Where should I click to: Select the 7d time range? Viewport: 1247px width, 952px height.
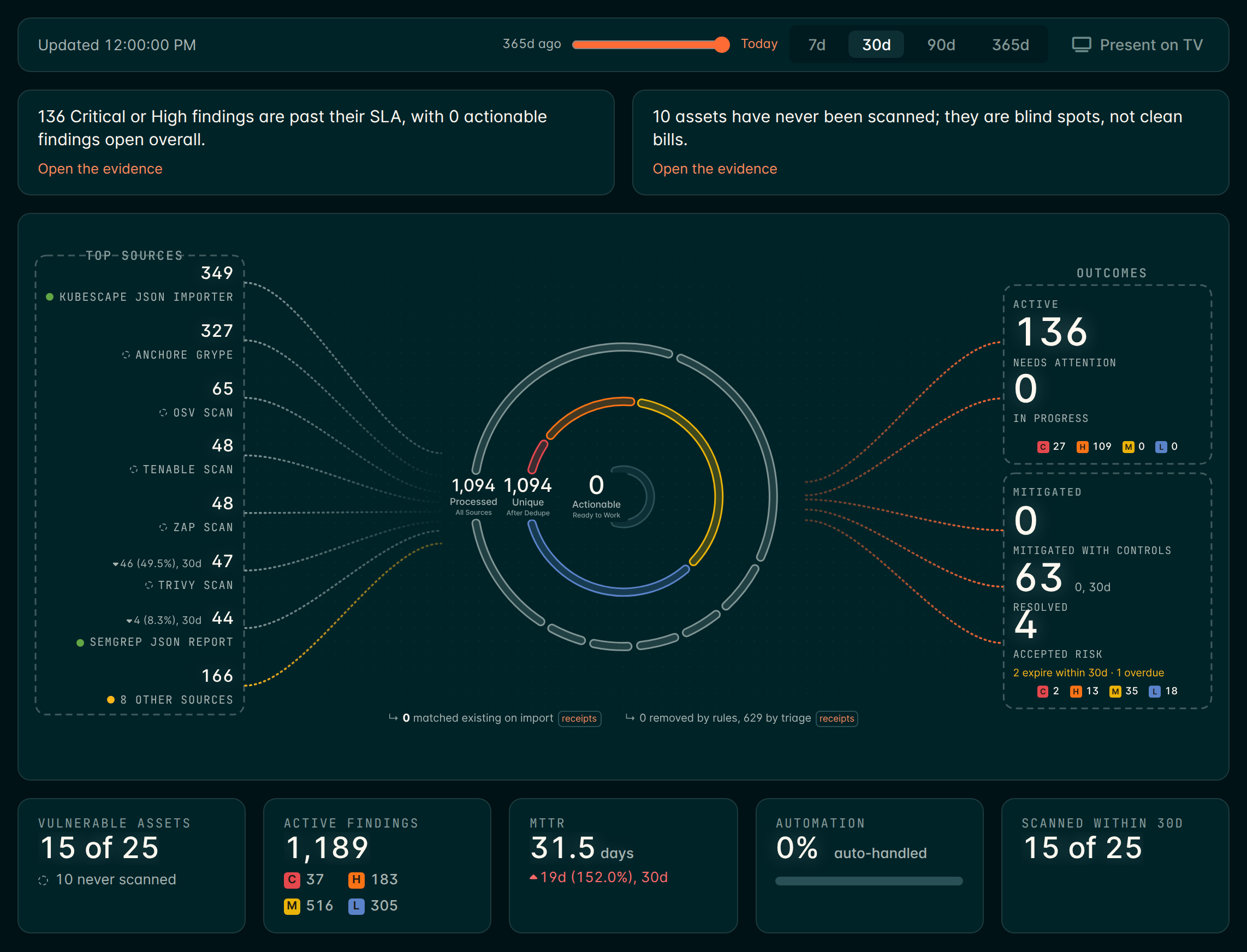pyautogui.click(x=816, y=45)
